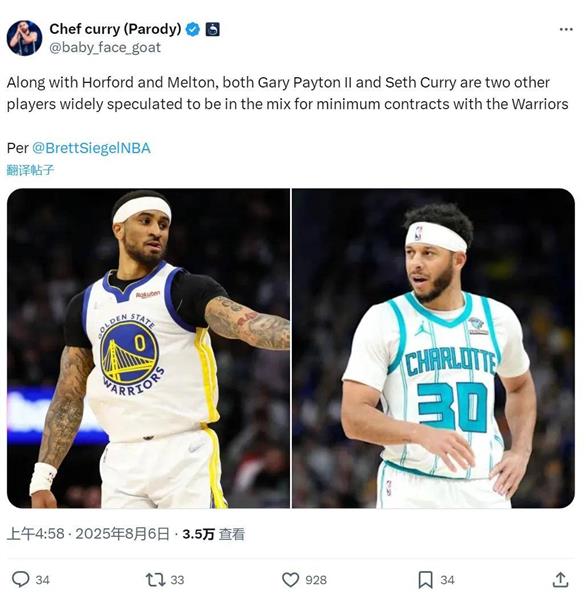Open the Gary Payton II Warriors photo
586x600 pixels.
[x=149, y=348]
